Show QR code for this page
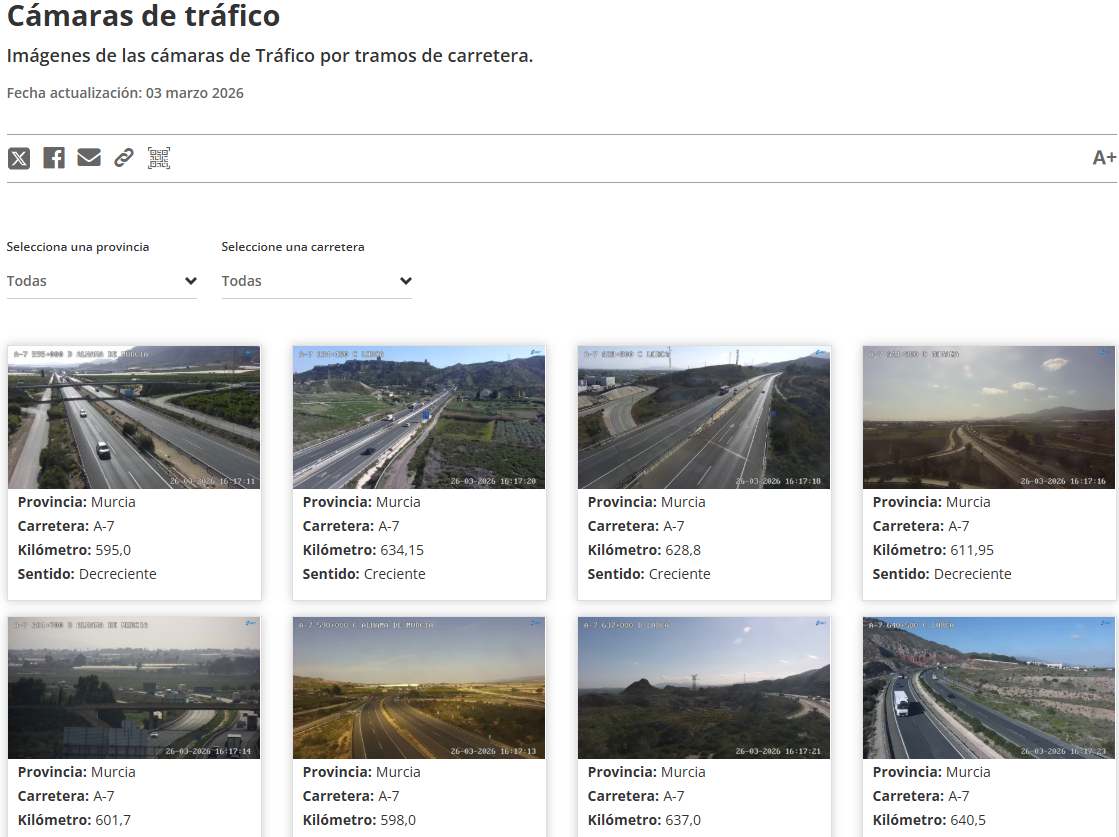 159,158
